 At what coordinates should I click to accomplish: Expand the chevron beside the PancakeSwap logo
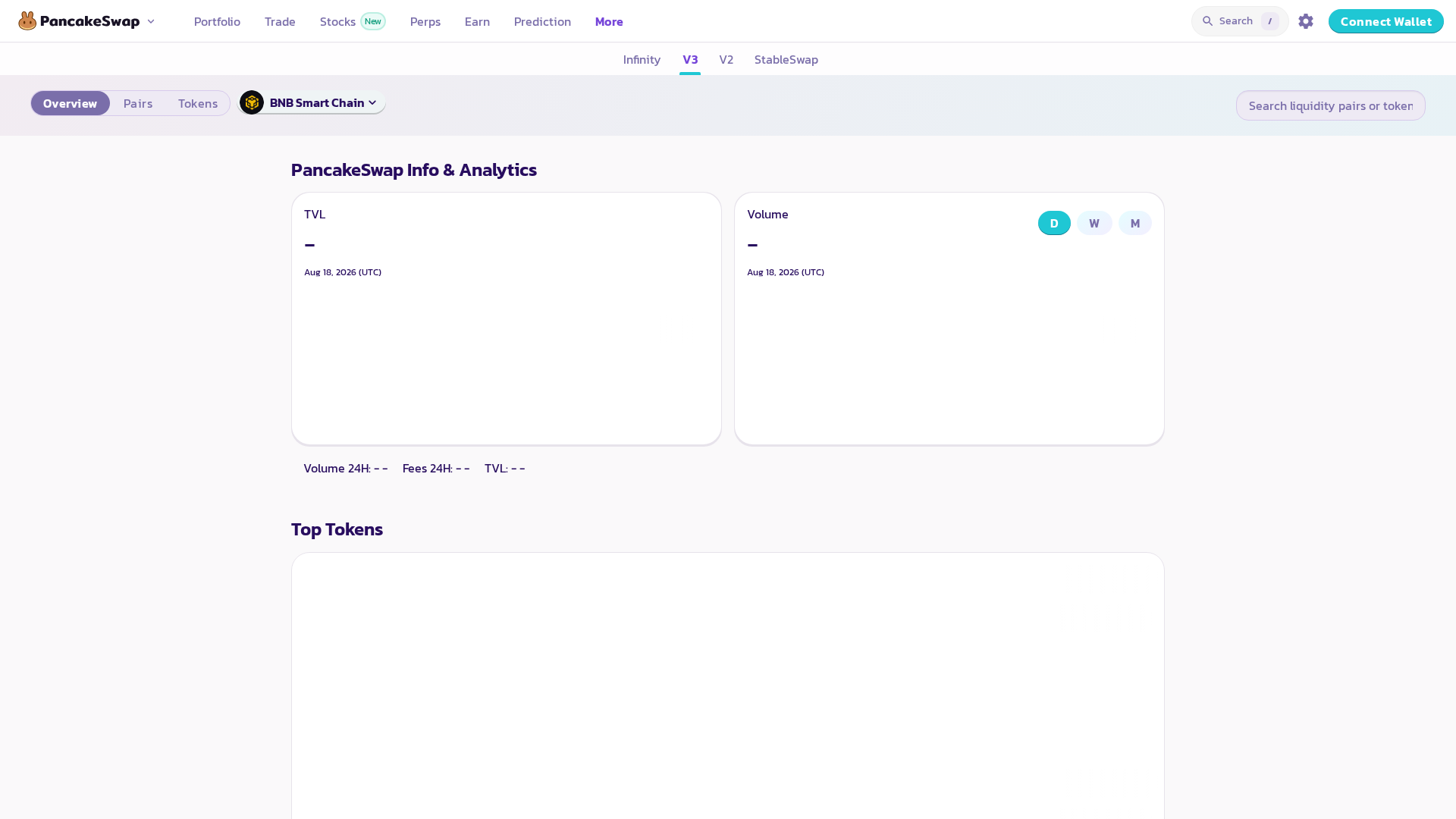(x=151, y=21)
